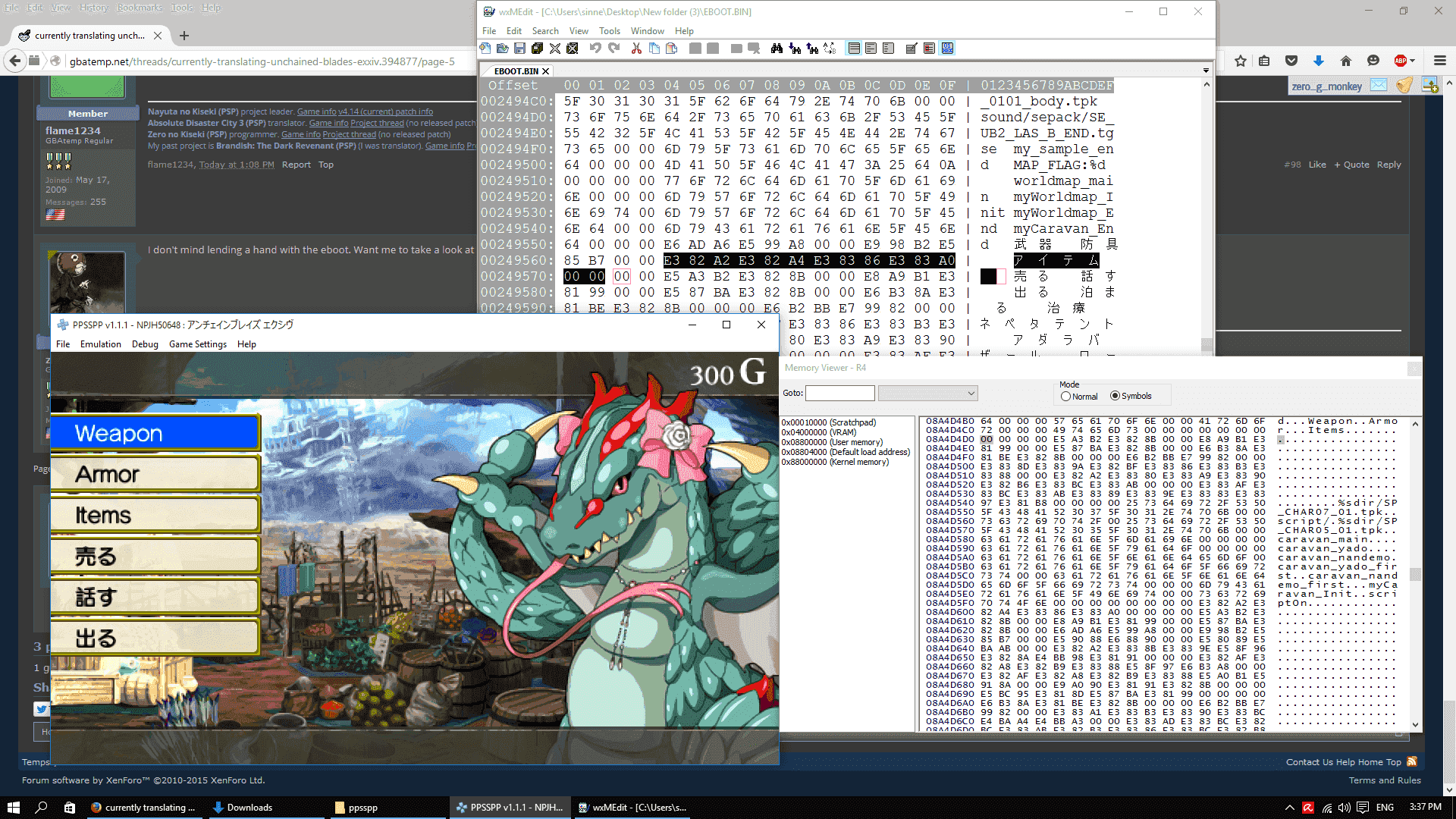Open PPSSPP Debug menu
Screen dimensions: 1456x819
point(145,344)
